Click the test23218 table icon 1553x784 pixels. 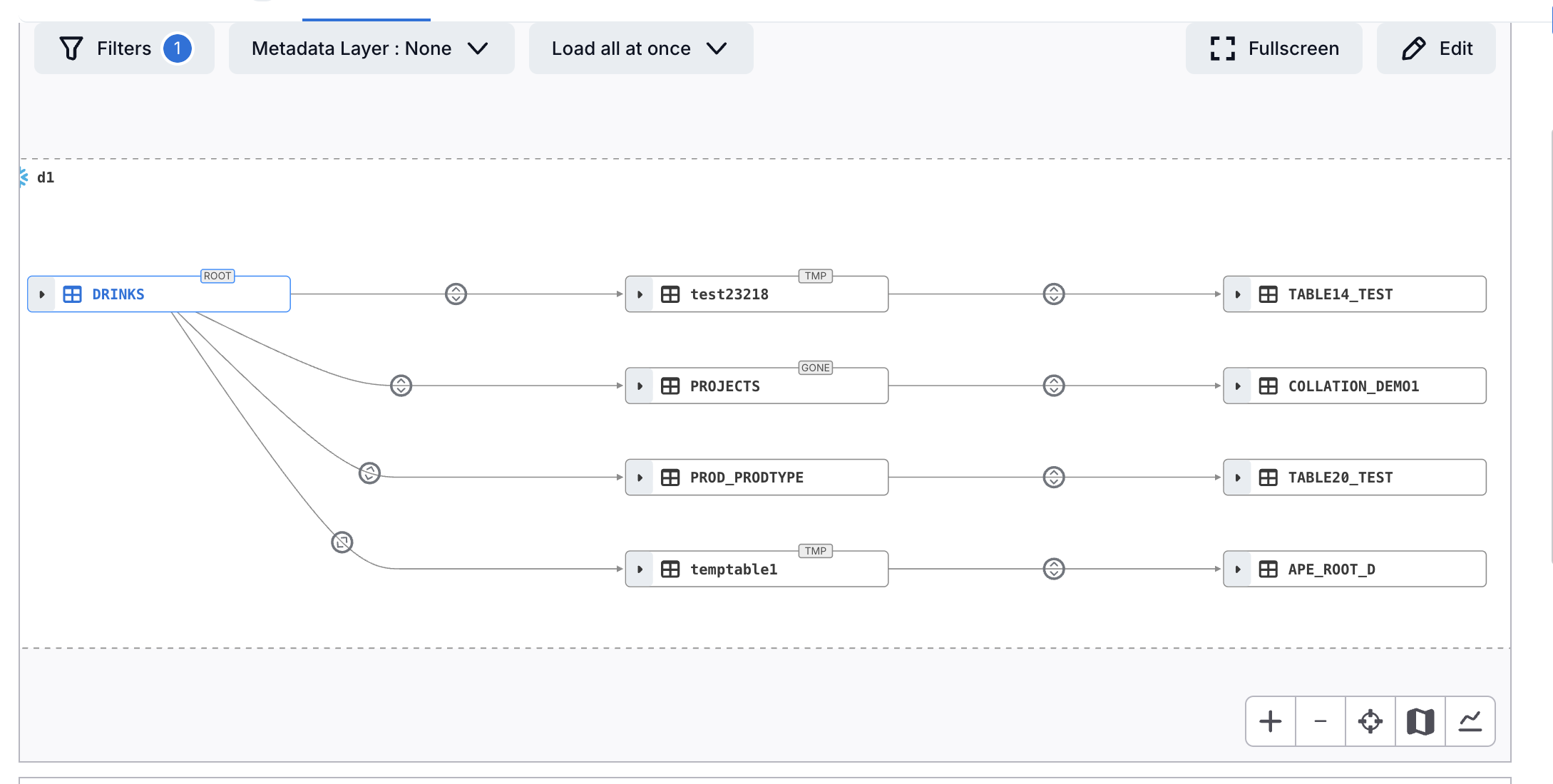point(670,294)
